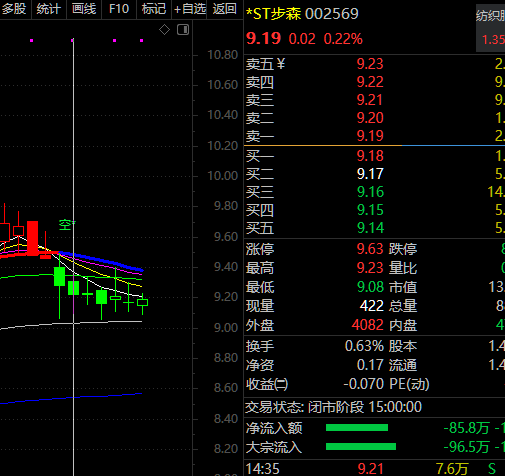Viewport: 505px width, 476px height.
Task: Toggle the side panel layout icon
Action: click(183, 30)
